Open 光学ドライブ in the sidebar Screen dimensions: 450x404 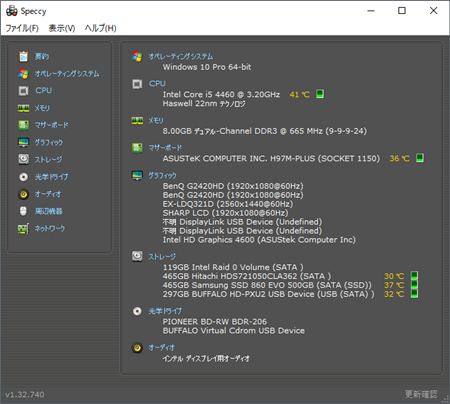51,177
